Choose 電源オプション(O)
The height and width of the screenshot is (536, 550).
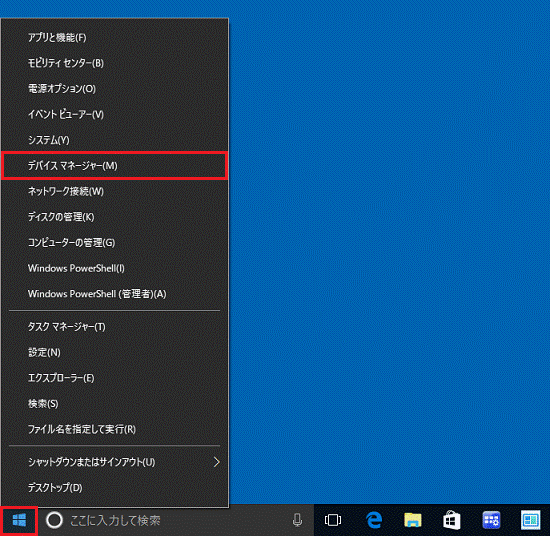coord(115,89)
